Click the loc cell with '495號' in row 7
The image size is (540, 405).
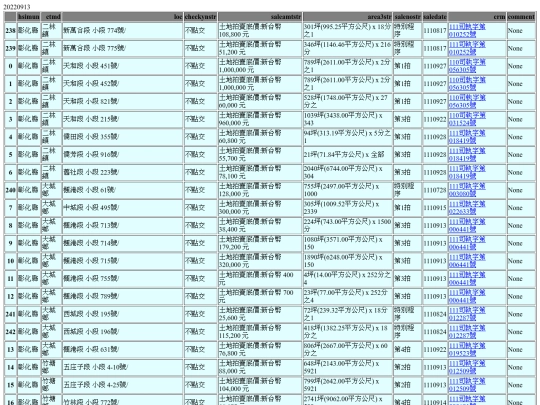tap(123, 208)
